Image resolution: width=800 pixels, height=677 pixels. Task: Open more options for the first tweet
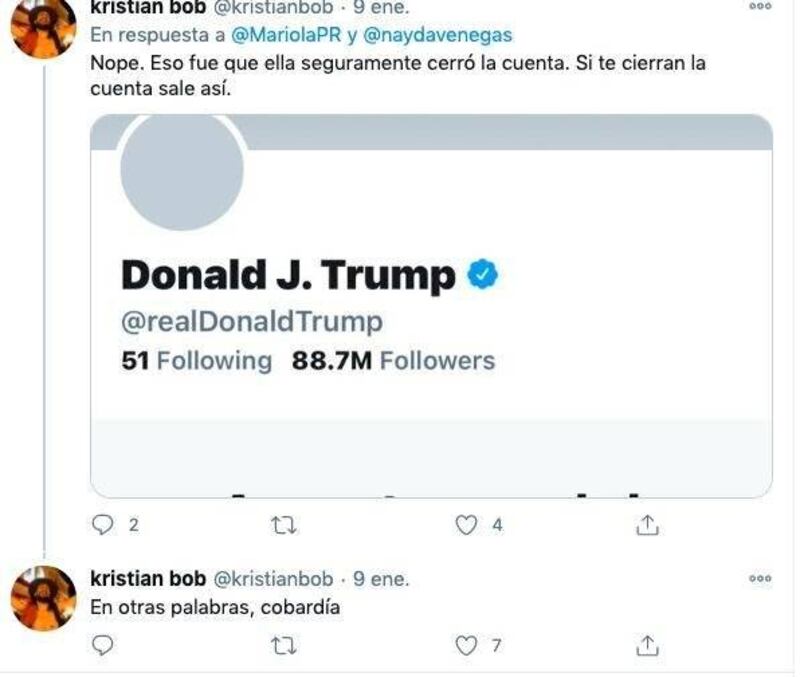(x=760, y=6)
